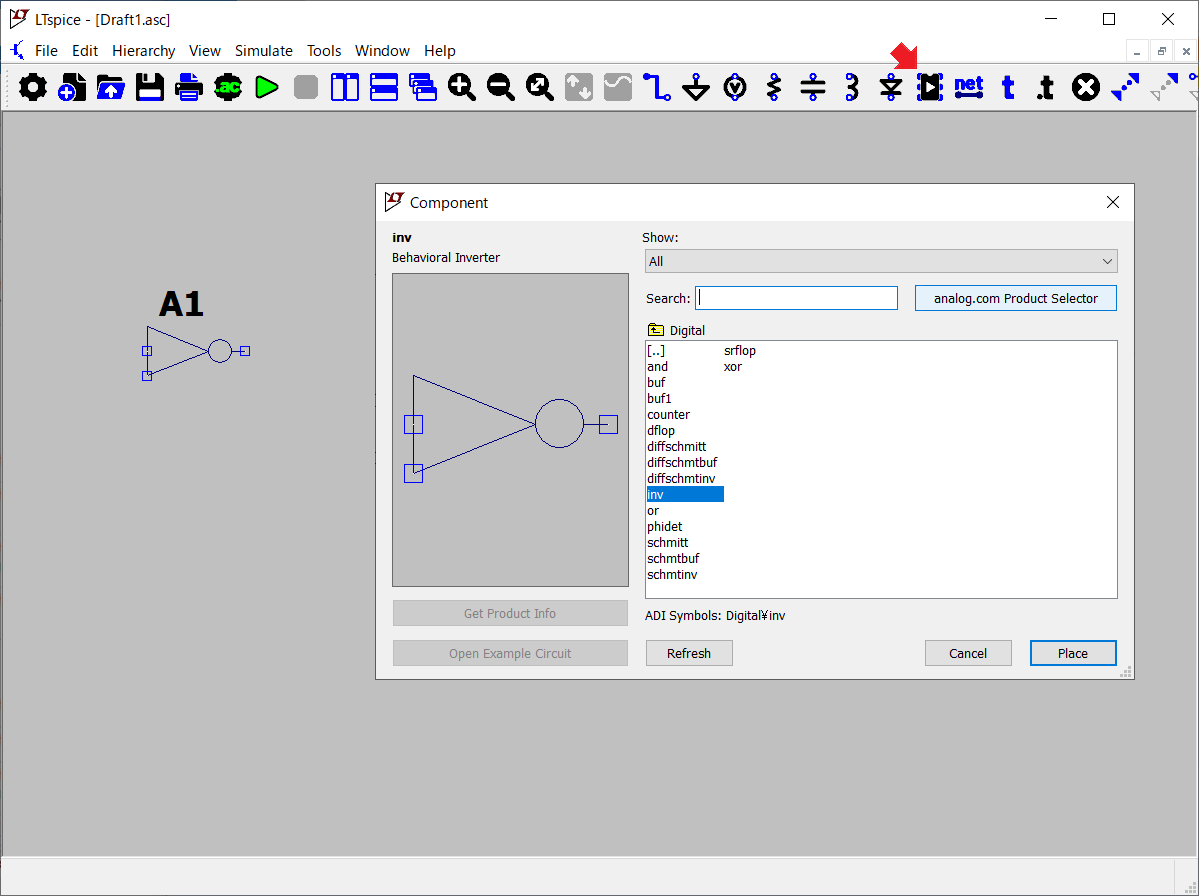Screen dimensions: 1199x896
Task: Click into the Search text field
Action: coord(797,298)
